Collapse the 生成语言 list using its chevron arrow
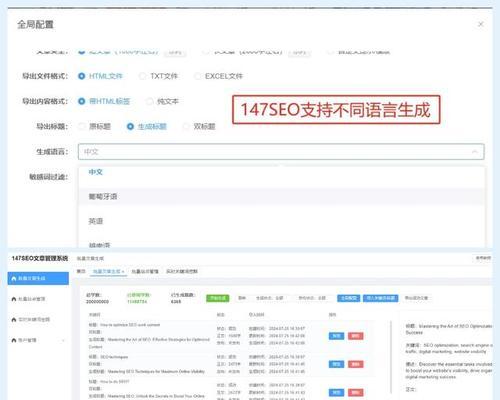The image size is (500, 400). point(474,152)
